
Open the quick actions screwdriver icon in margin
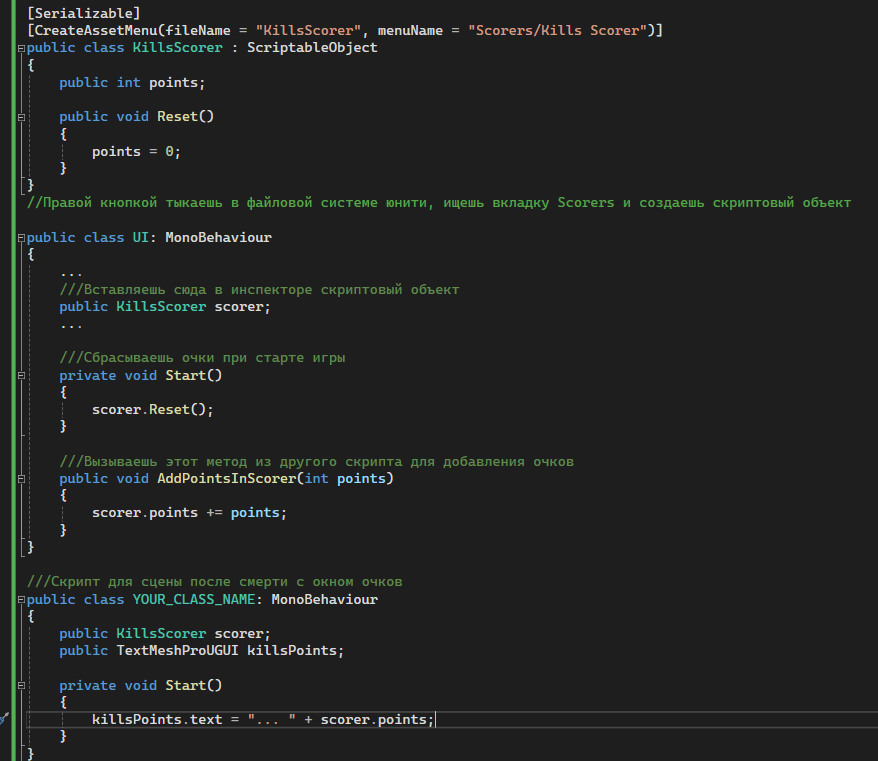click(3, 718)
